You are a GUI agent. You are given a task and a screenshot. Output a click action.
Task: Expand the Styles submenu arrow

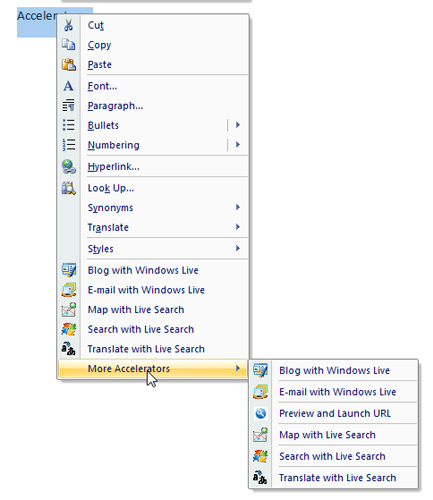pyautogui.click(x=238, y=248)
